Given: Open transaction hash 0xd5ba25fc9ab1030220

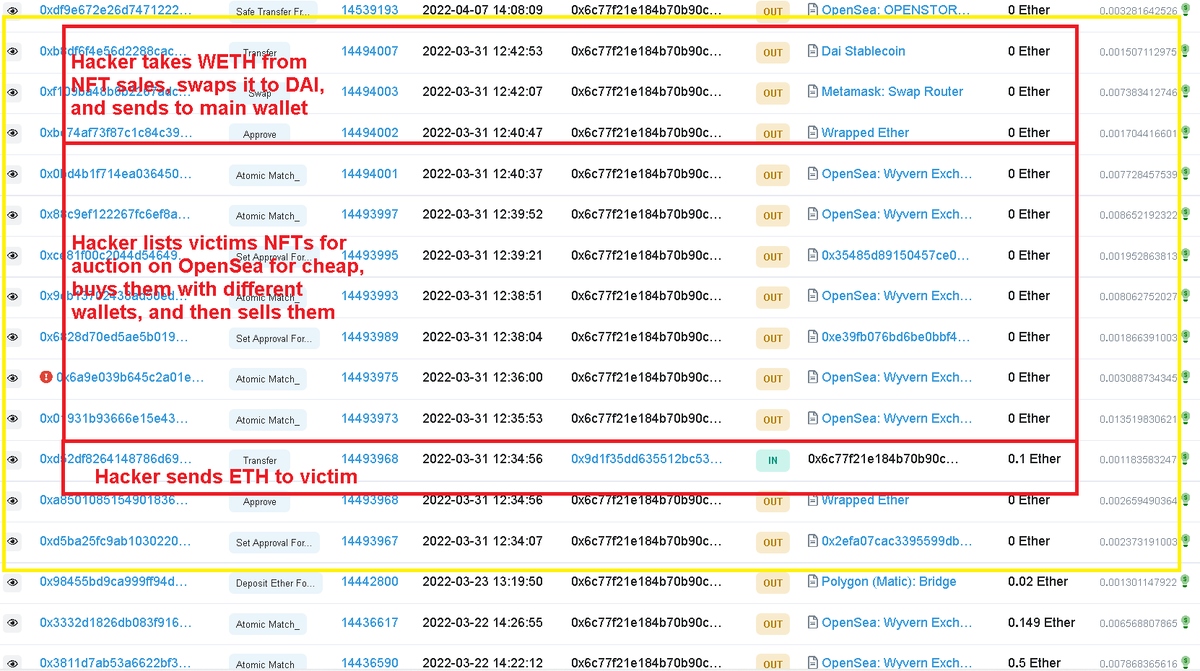Looking at the screenshot, I should click(115, 542).
